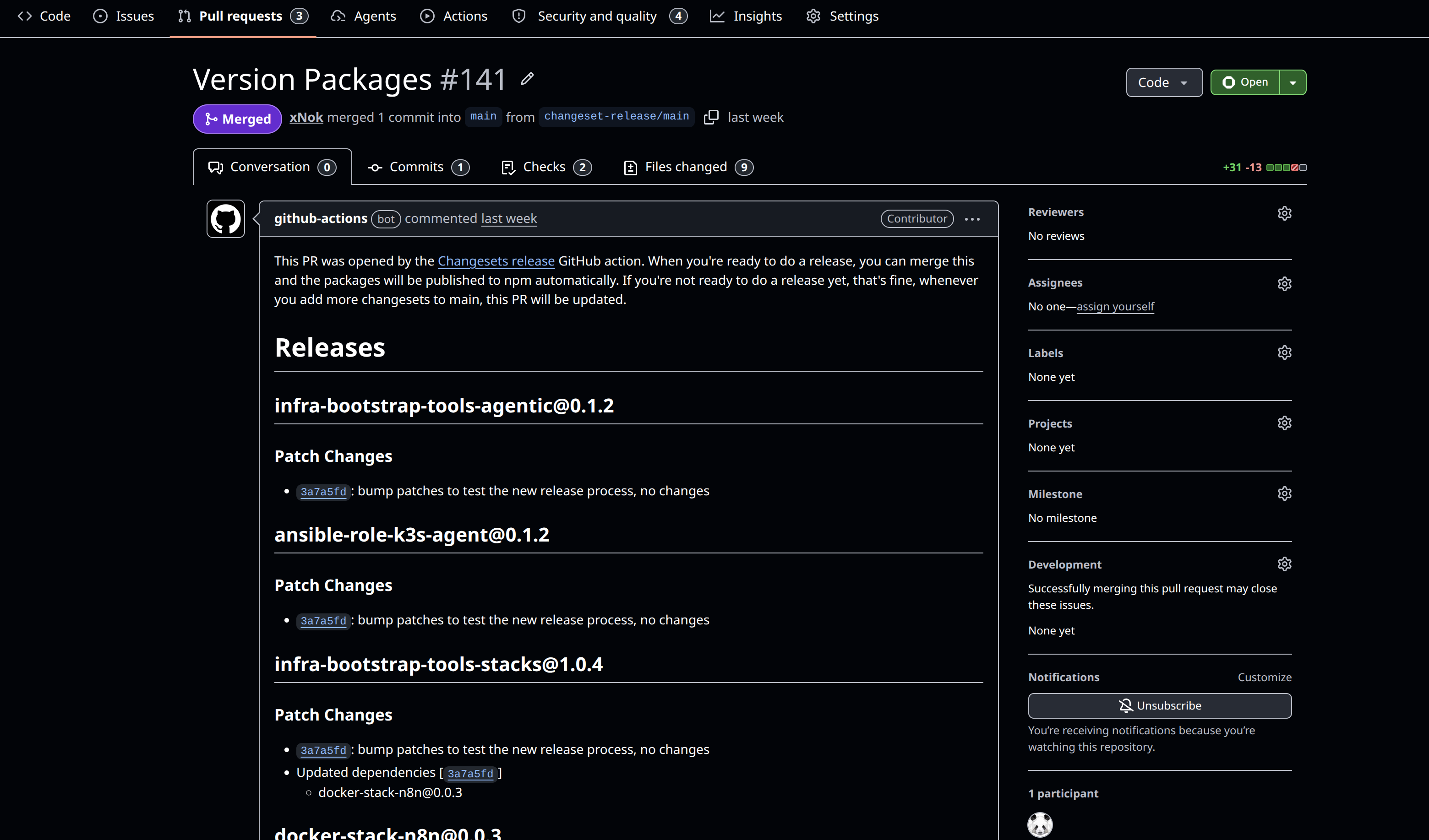Click the ansible-role-k3s-agent@0.1.2 heading

coord(412,535)
